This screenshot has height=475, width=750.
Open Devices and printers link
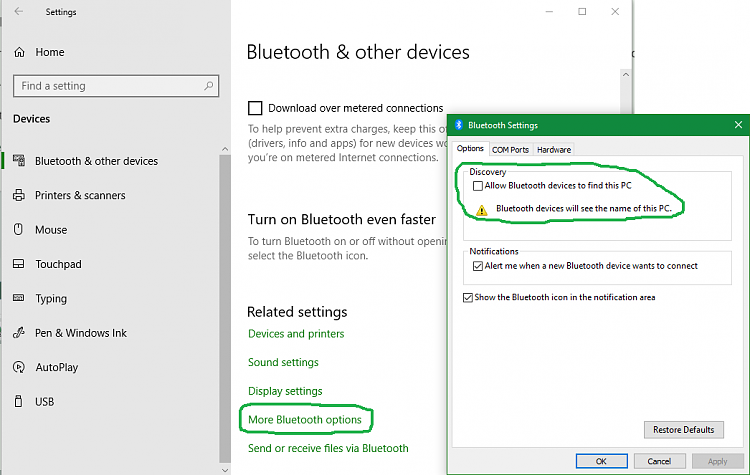click(x=296, y=333)
